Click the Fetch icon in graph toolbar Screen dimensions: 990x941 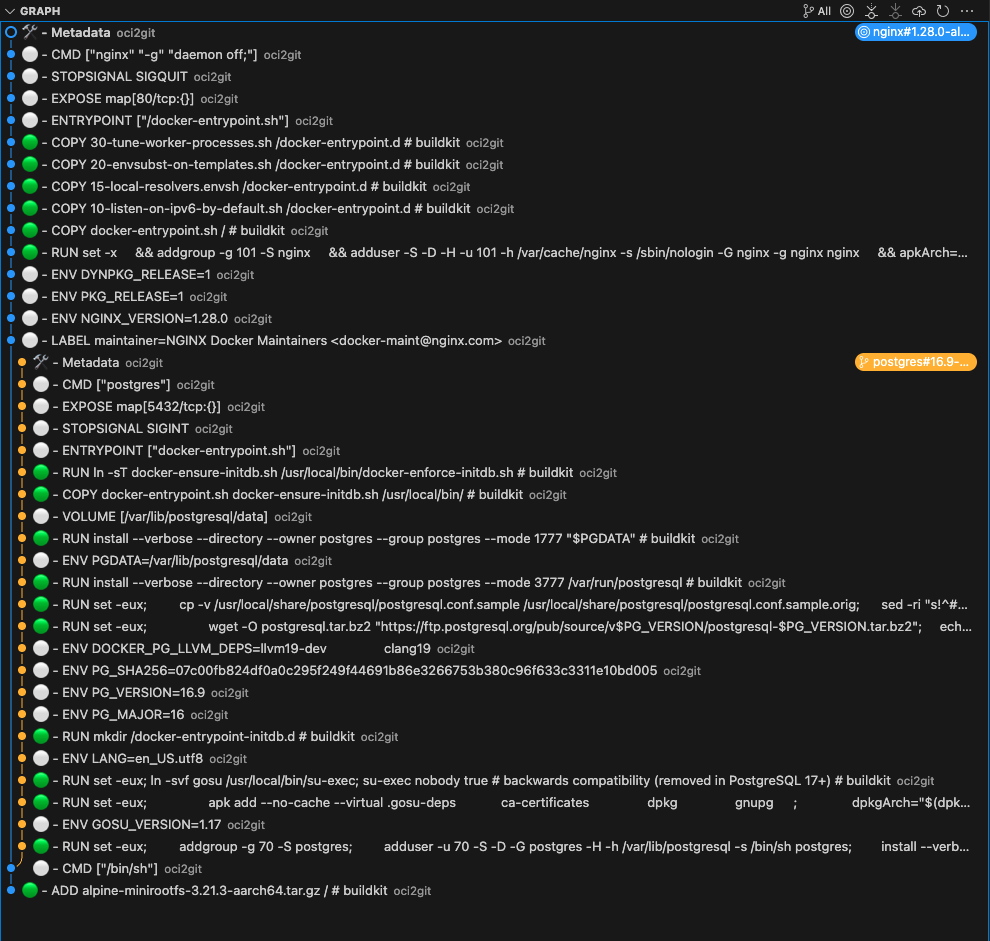[x=871, y=11]
